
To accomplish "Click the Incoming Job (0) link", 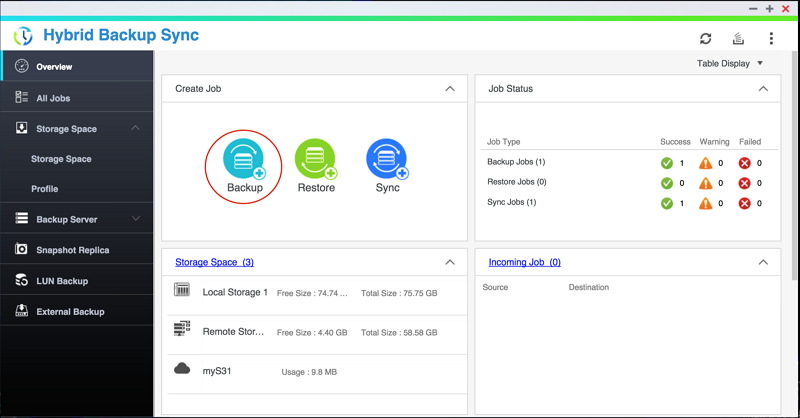I will tap(524, 262).
